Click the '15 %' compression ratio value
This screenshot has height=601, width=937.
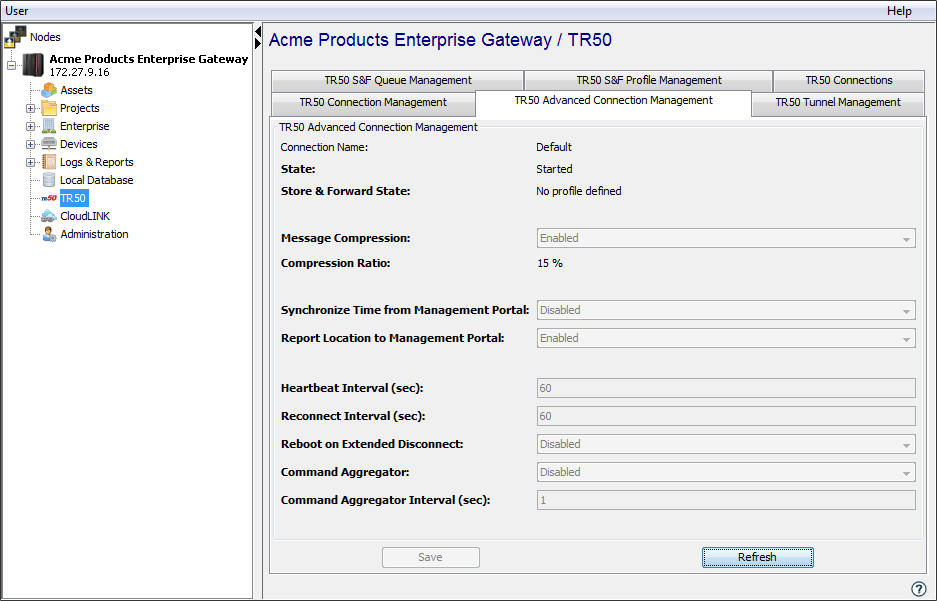550,263
